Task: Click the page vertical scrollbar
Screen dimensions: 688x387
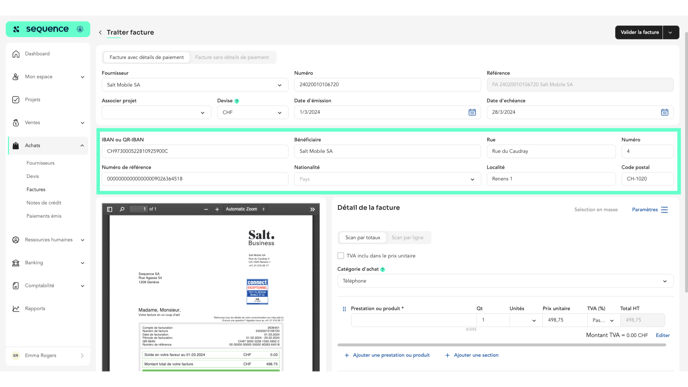Action: tap(686, 162)
